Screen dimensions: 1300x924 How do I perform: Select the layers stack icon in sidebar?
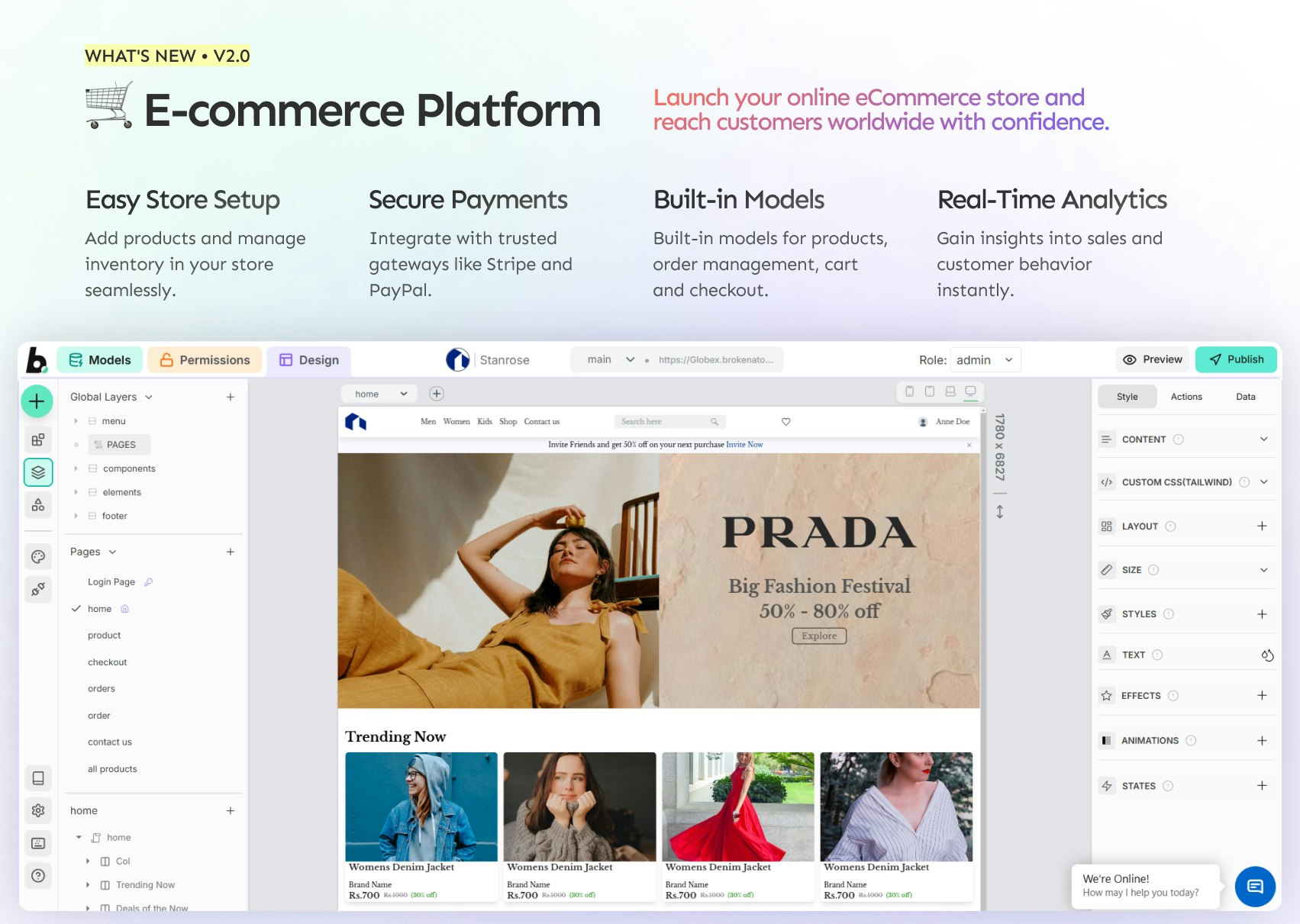pos(38,472)
